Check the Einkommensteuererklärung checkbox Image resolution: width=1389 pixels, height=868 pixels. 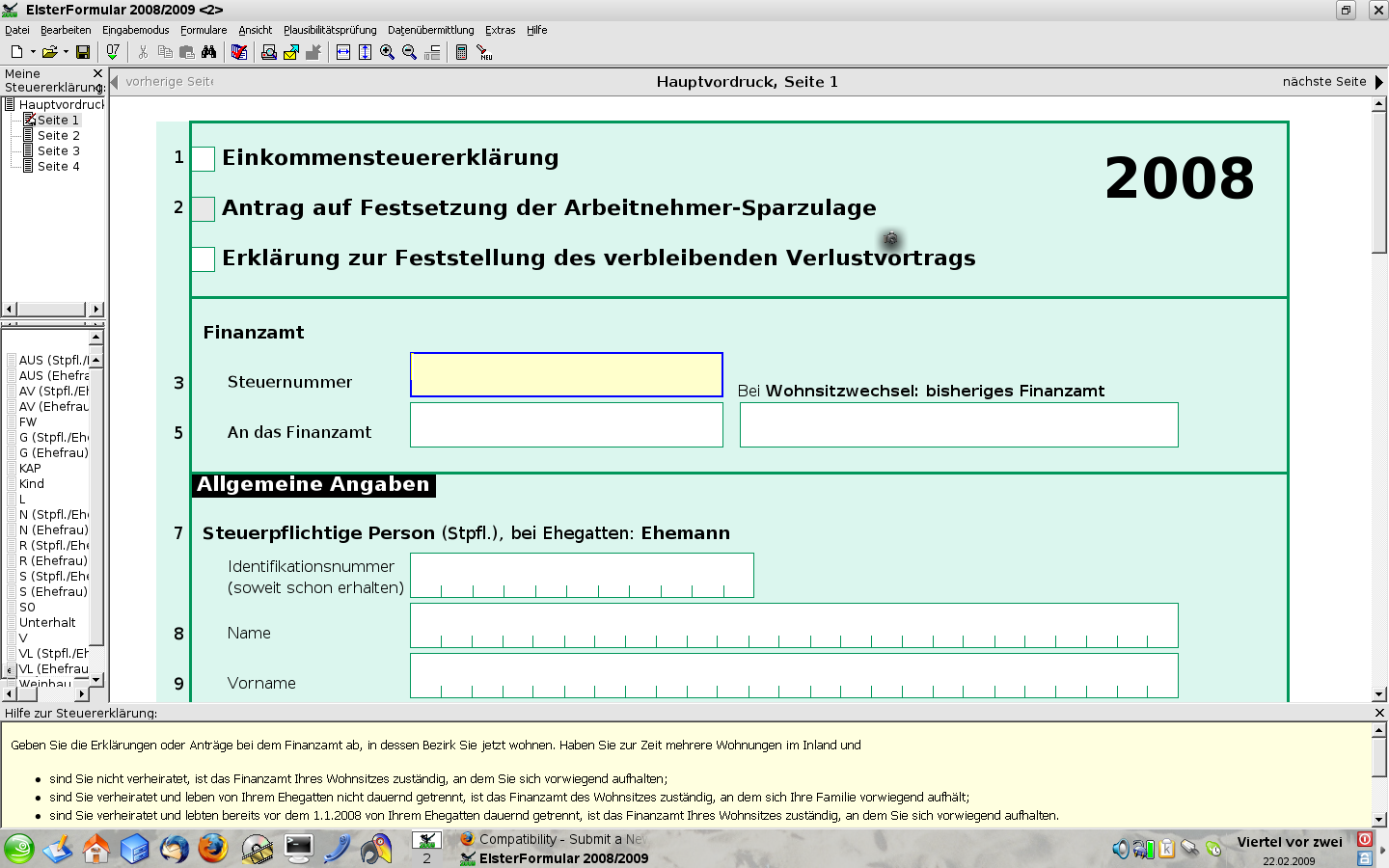pos(203,159)
